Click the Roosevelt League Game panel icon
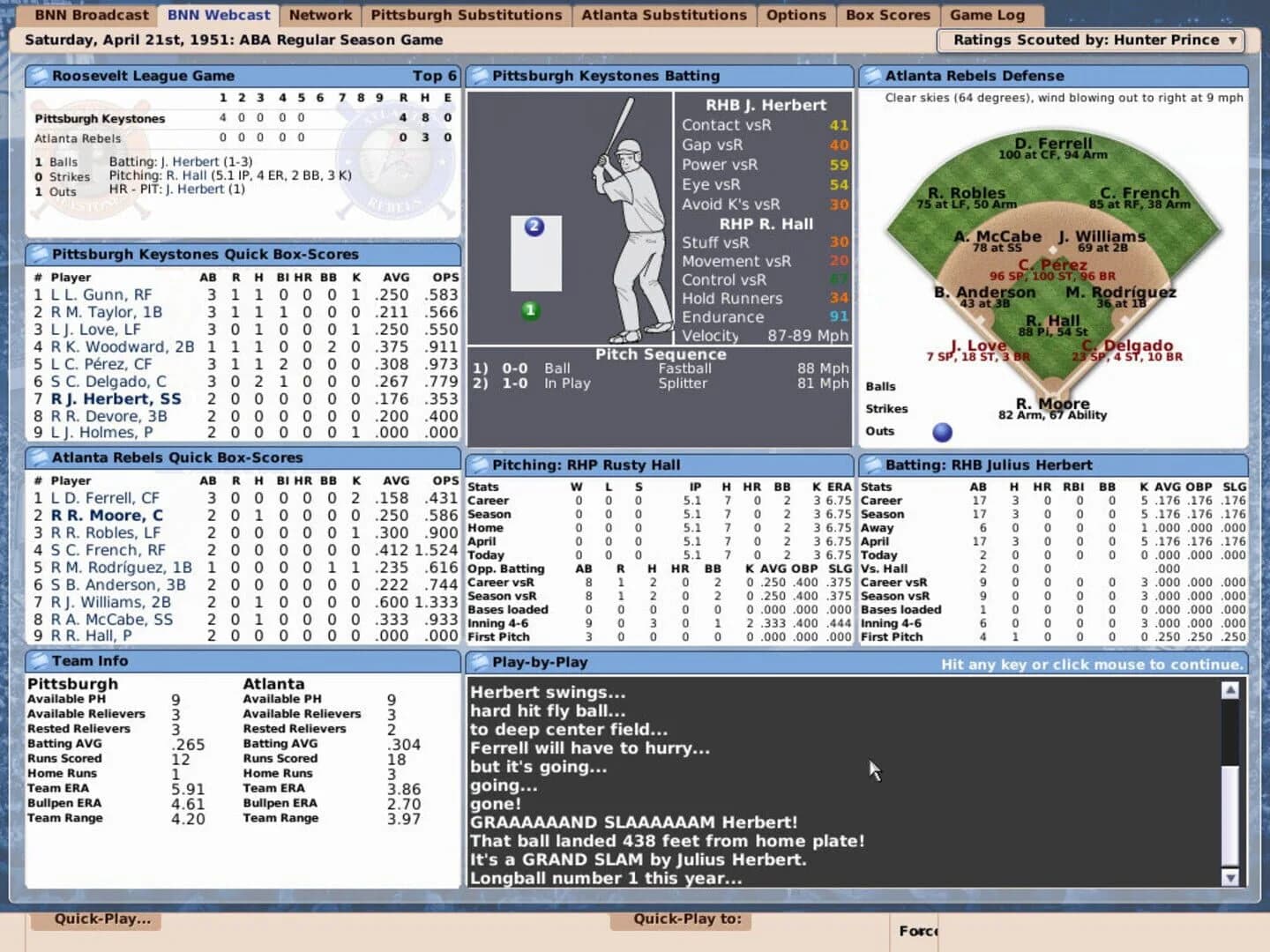Viewport: 1270px width, 952px height. pyautogui.click(x=39, y=76)
